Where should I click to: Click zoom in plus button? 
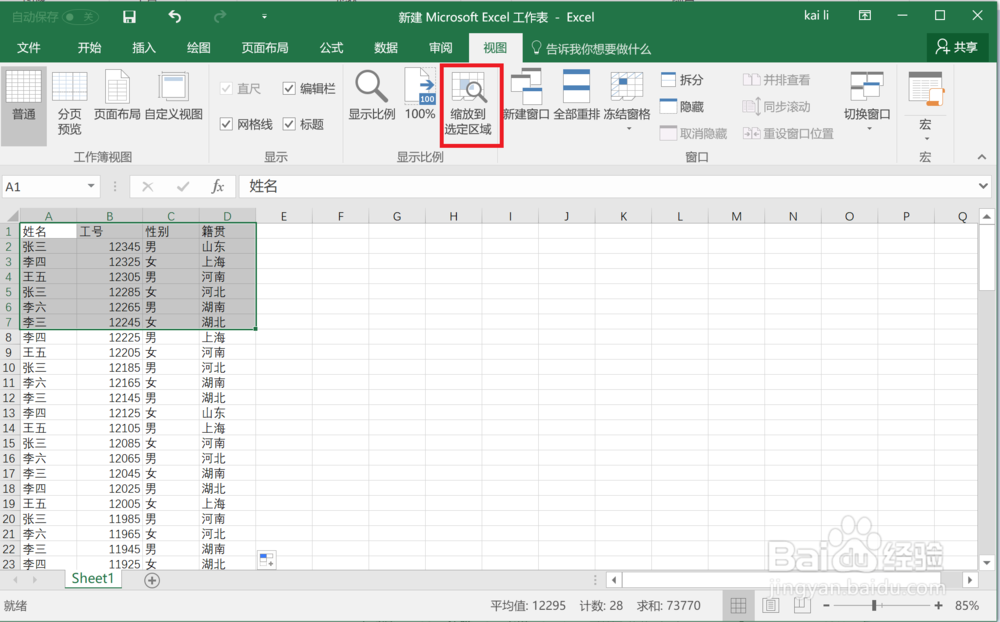(x=938, y=605)
